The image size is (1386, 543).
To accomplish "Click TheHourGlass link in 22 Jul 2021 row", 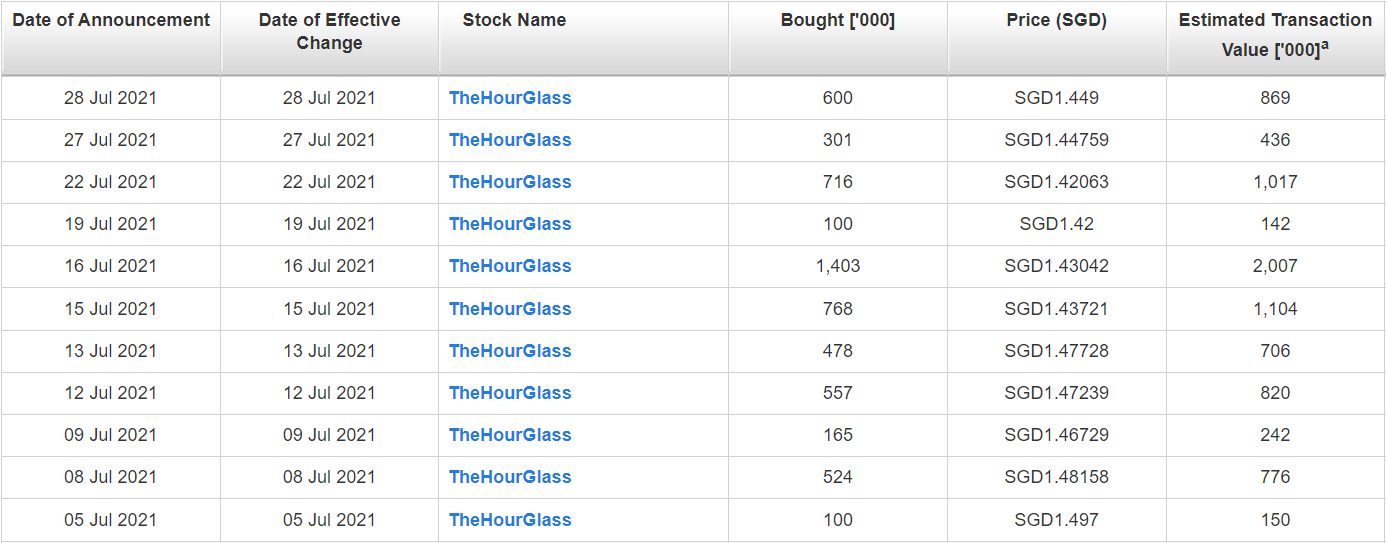I will pos(510,182).
